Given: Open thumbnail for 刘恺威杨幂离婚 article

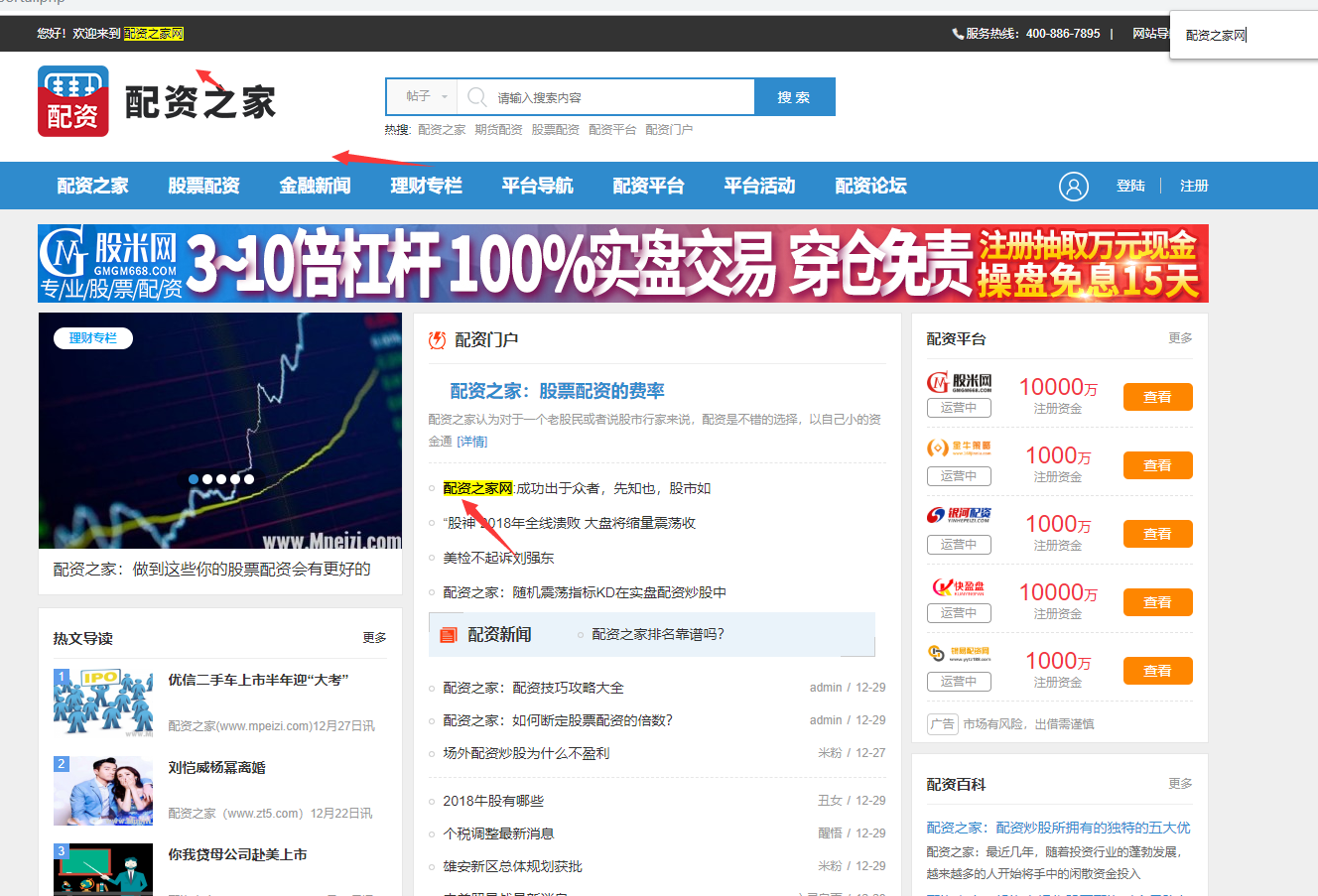Looking at the screenshot, I should pos(103,791).
